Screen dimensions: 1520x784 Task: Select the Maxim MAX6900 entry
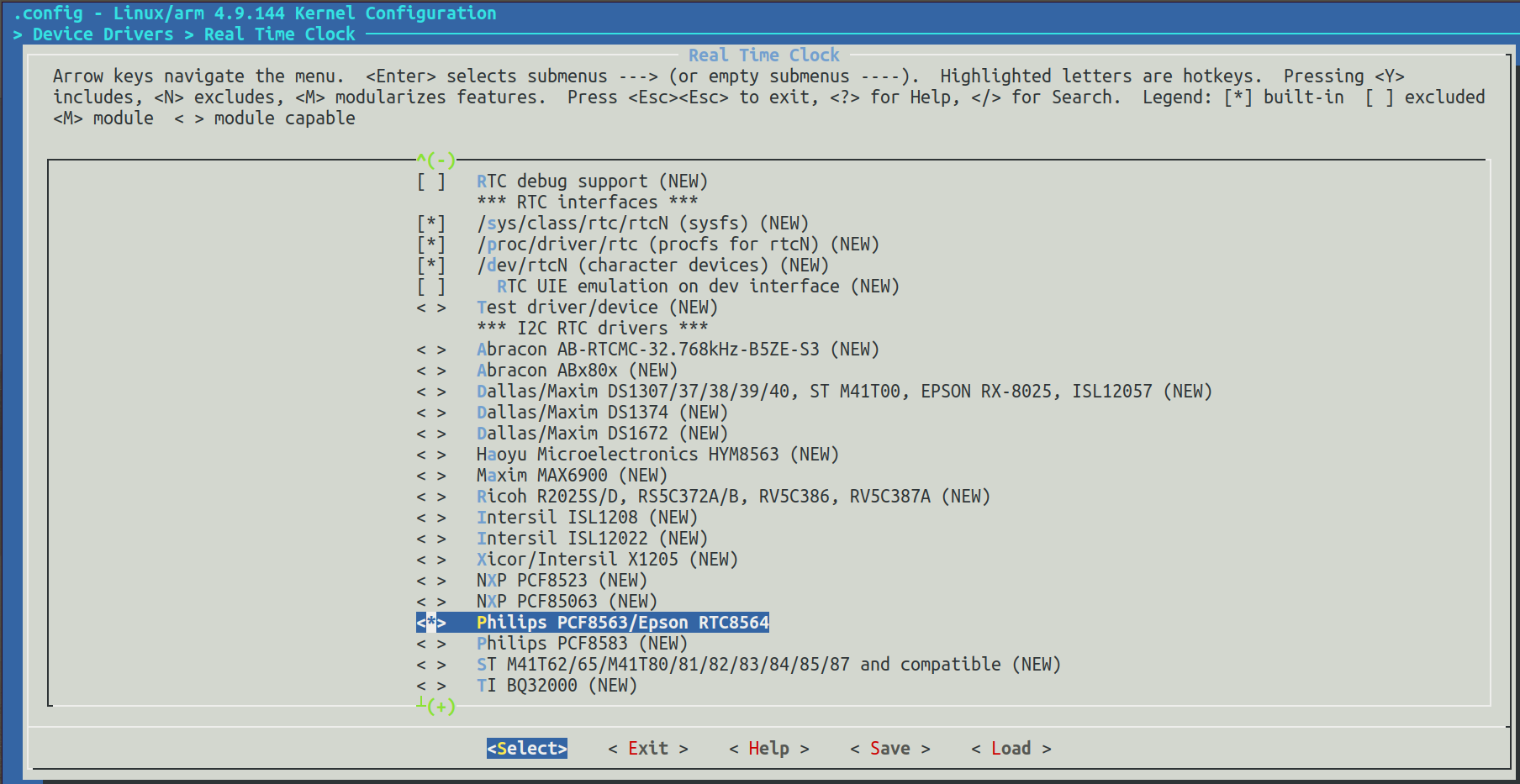coord(572,476)
